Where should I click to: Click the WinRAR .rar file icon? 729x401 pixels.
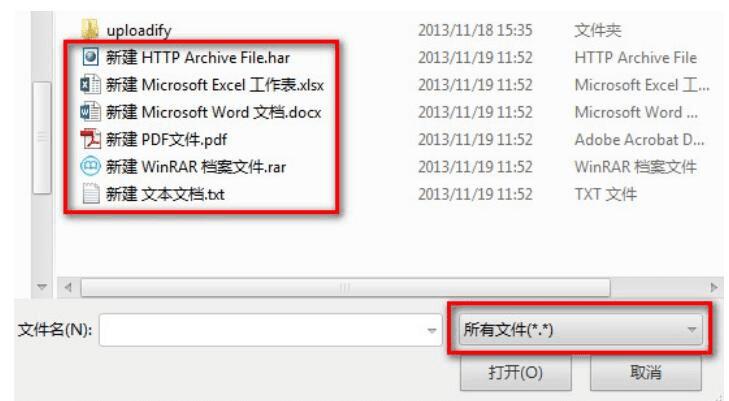click(90, 166)
